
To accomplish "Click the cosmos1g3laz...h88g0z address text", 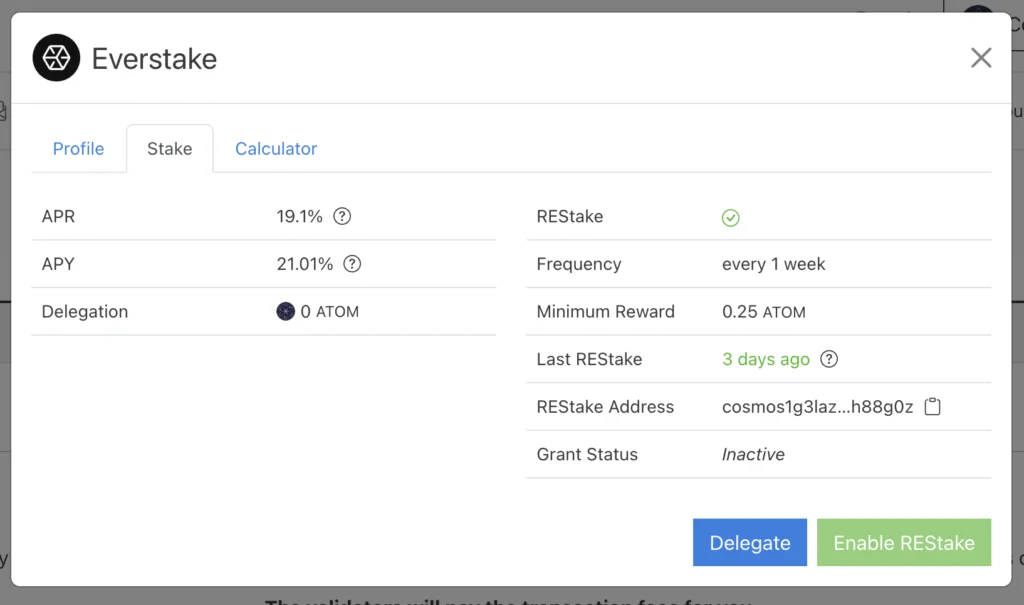I will tap(817, 407).
